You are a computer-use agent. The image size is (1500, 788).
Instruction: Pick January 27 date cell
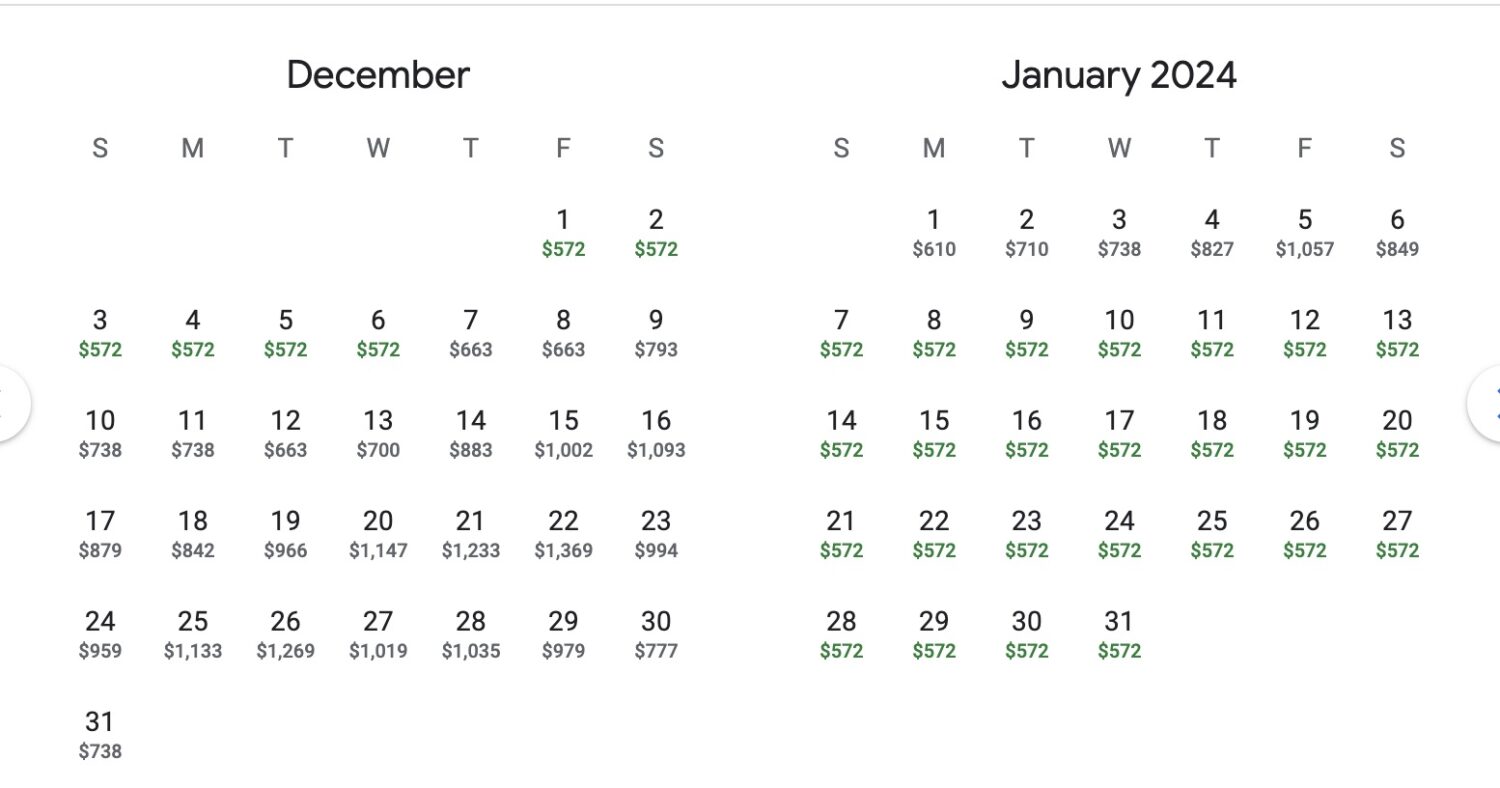1397,534
